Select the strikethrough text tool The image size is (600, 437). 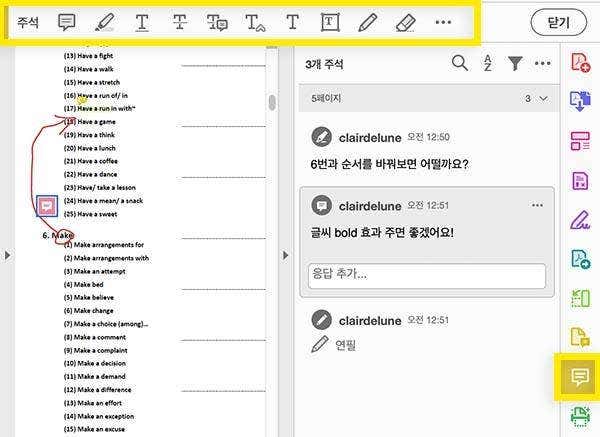pos(180,22)
